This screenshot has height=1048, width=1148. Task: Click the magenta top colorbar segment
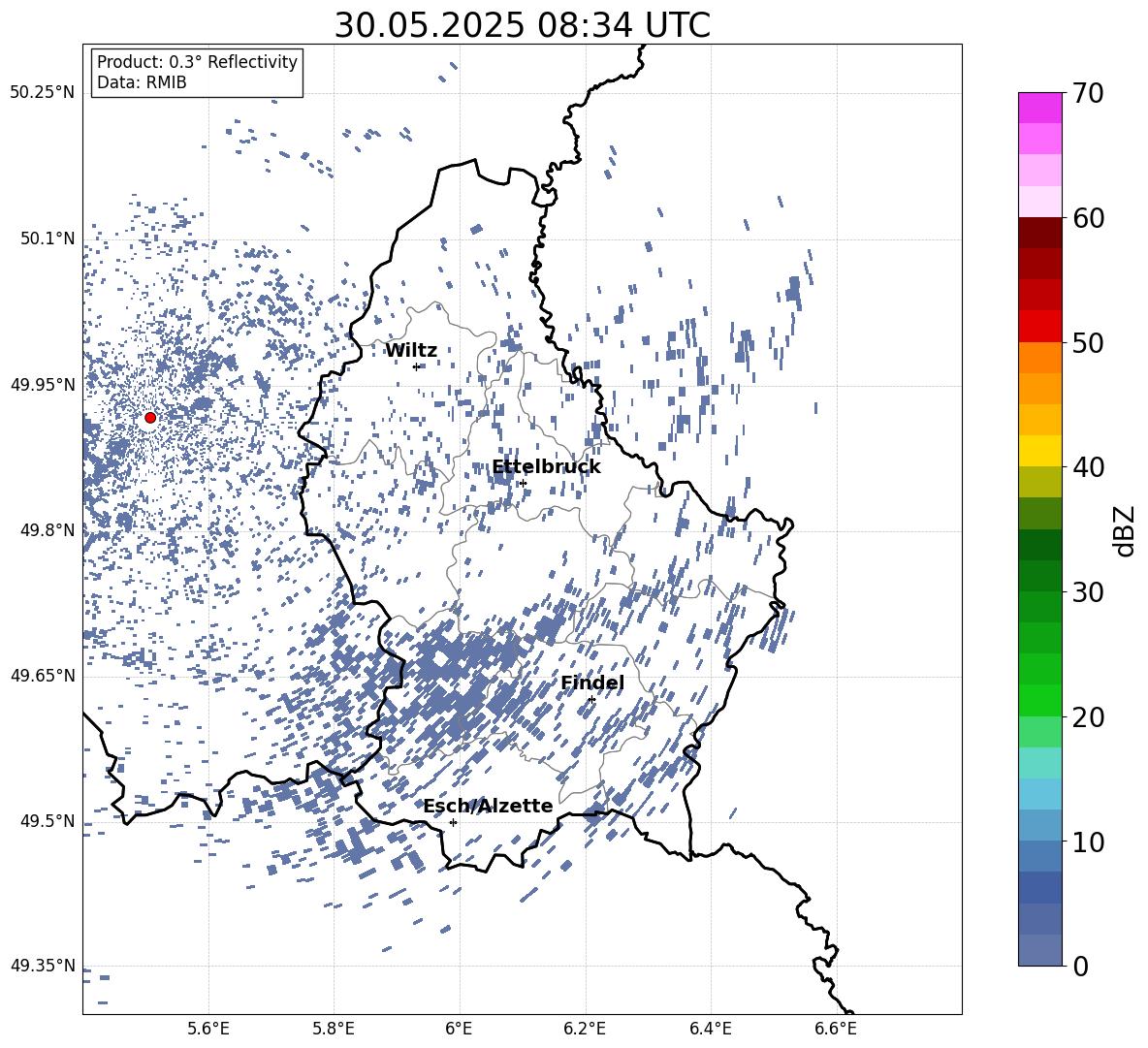point(1040,108)
